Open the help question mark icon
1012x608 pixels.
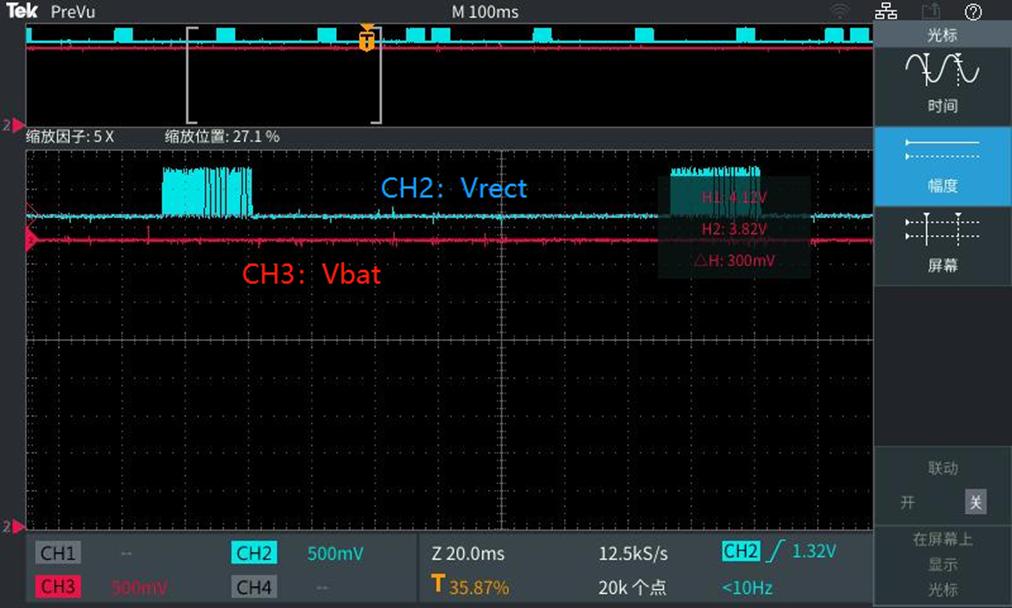[x=973, y=12]
